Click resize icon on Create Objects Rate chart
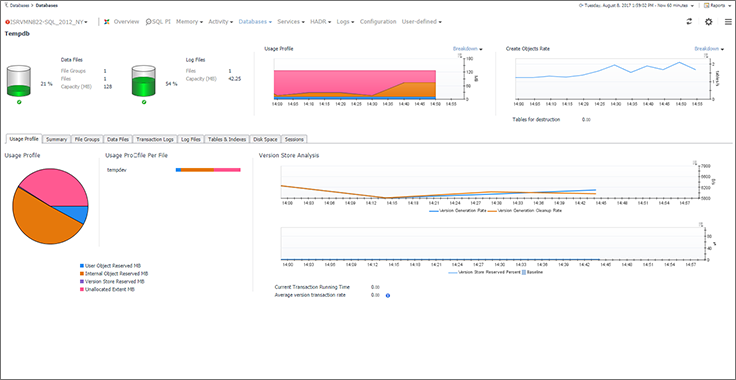Image resolution: width=736 pixels, height=380 pixels. point(706,55)
